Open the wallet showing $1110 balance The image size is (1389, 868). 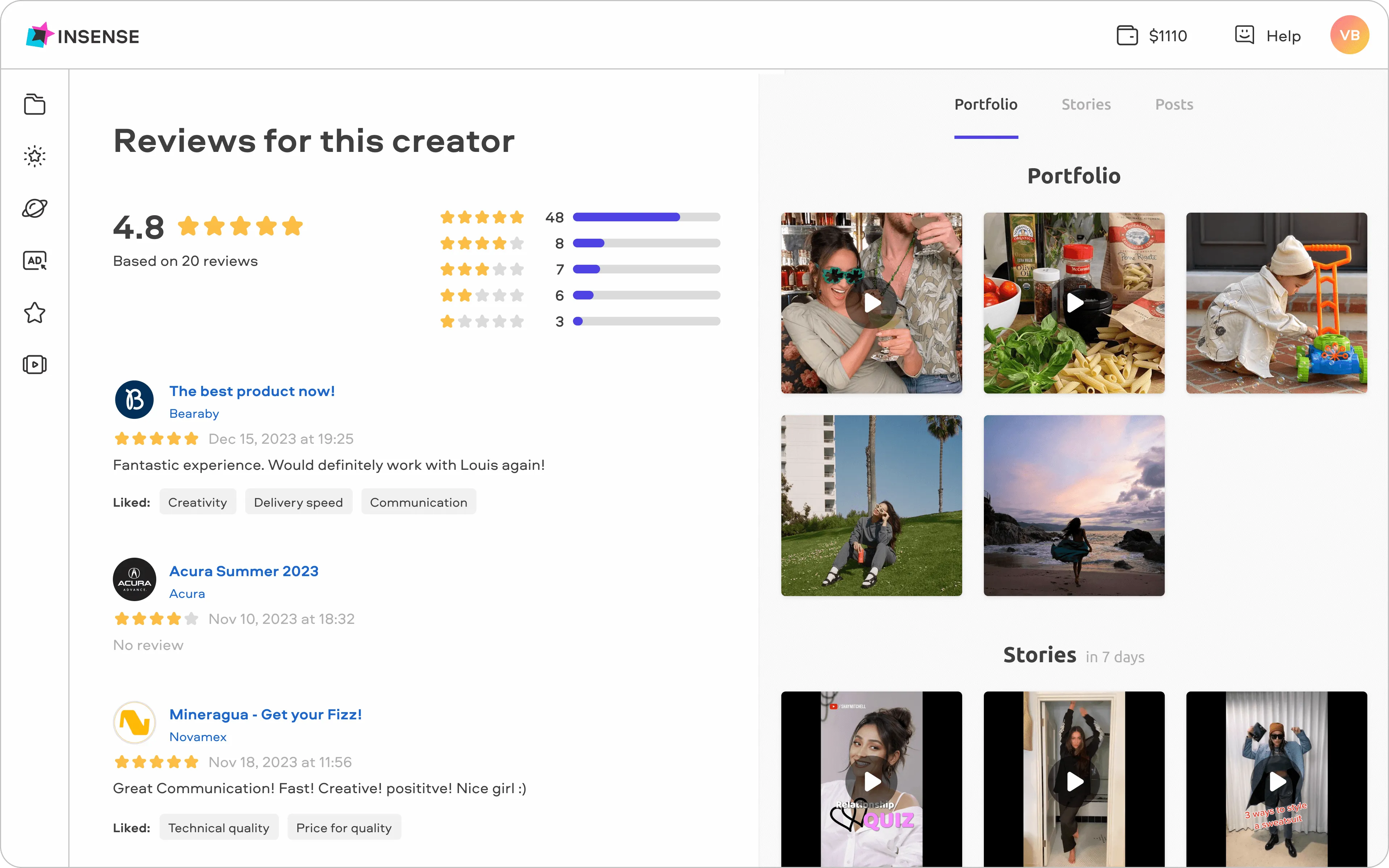(x=1152, y=35)
